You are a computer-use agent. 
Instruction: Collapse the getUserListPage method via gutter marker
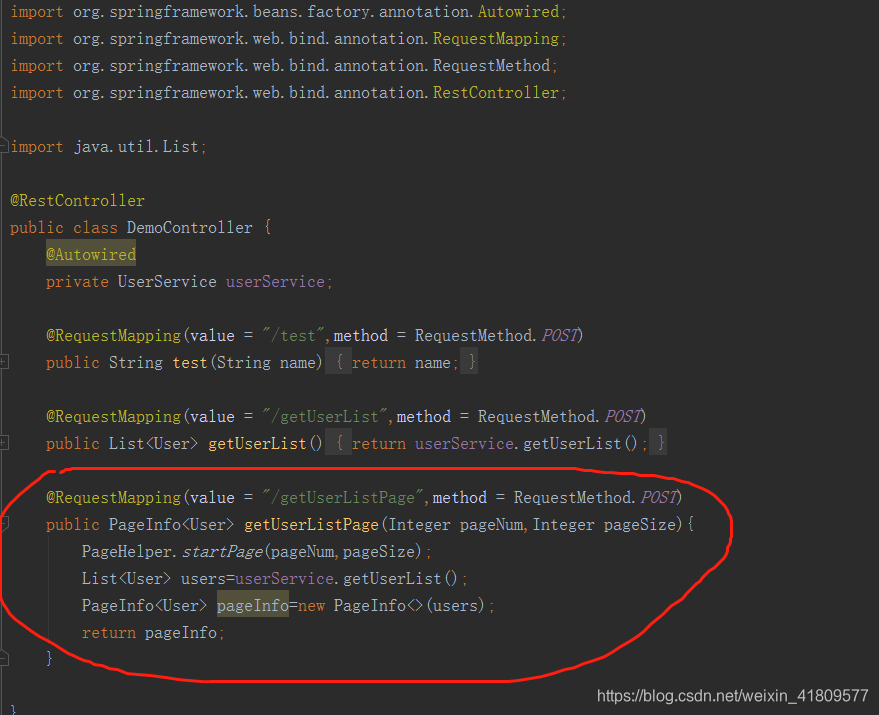tap(4, 524)
